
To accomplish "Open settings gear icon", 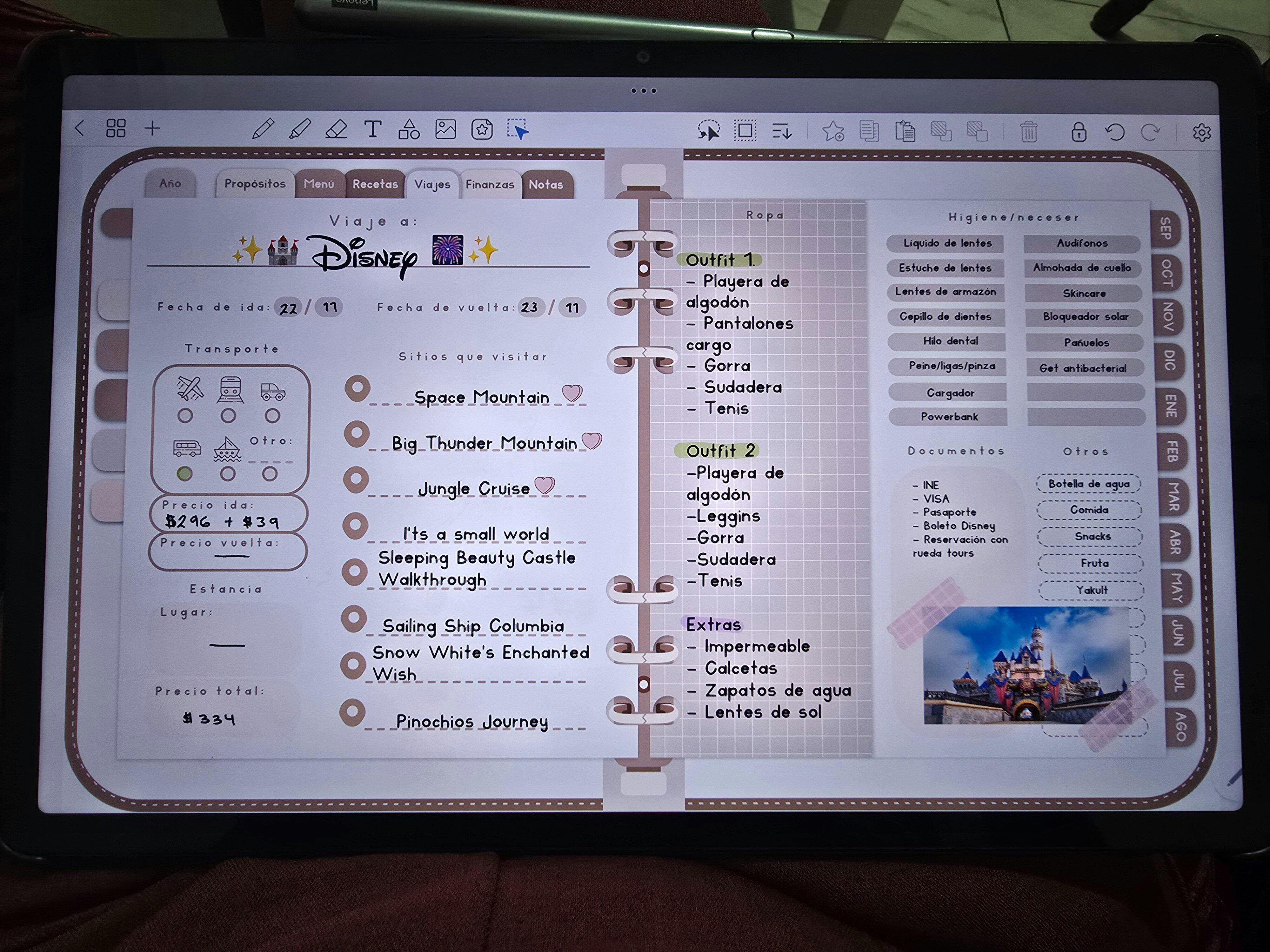I will (1201, 133).
